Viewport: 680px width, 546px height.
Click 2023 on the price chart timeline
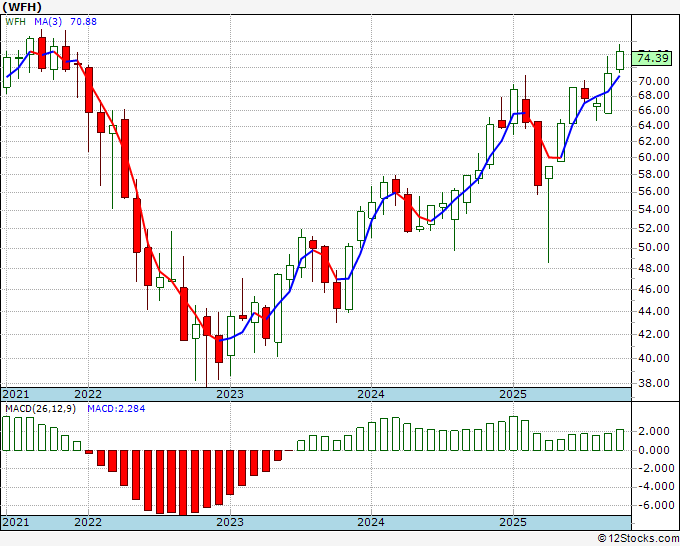click(230, 394)
